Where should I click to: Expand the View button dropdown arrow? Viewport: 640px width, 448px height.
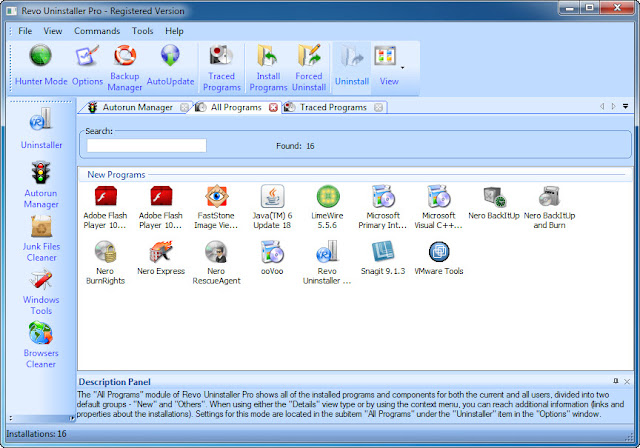tap(402, 68)
